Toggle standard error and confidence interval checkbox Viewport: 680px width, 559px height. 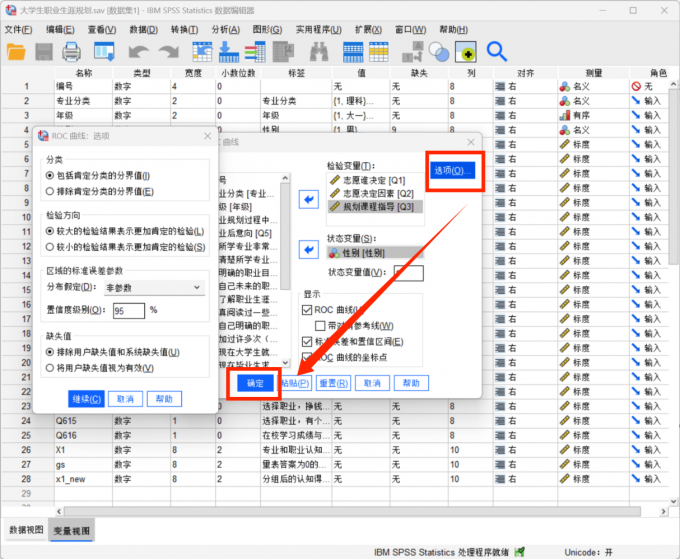point(307,342)
